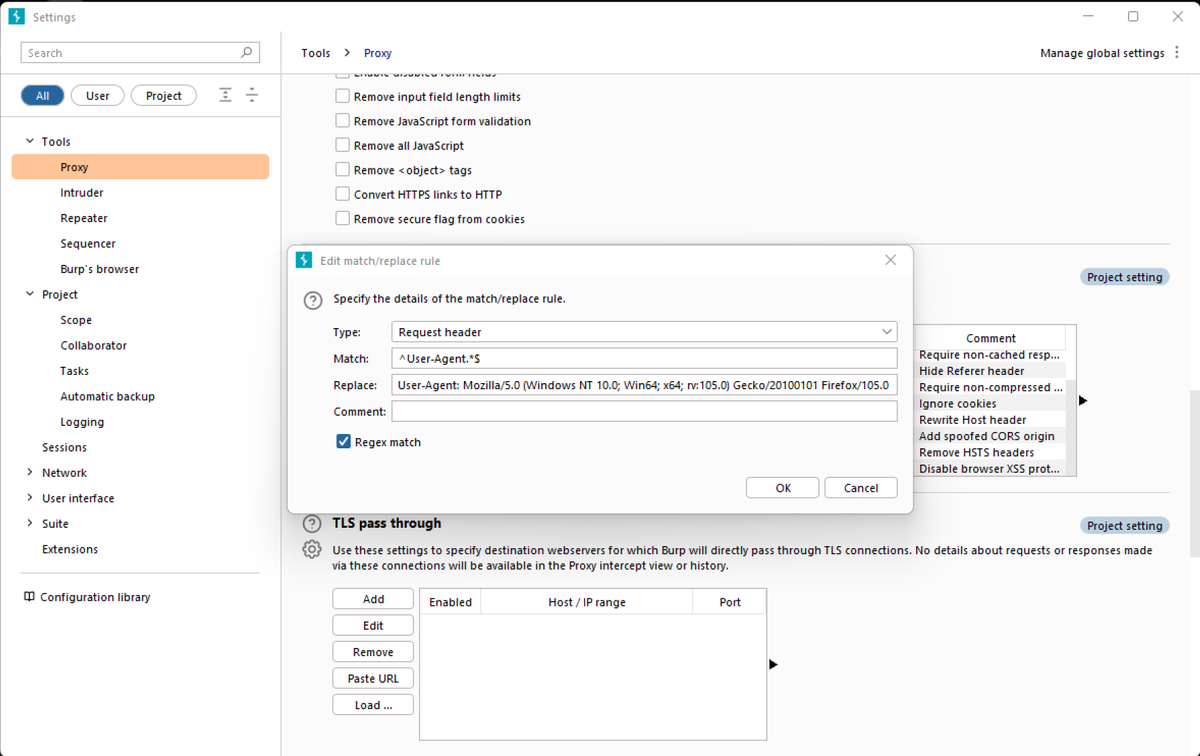1200x756 pixels.
Task: Click OK in the rule dialog
Action: coord(783,488)
